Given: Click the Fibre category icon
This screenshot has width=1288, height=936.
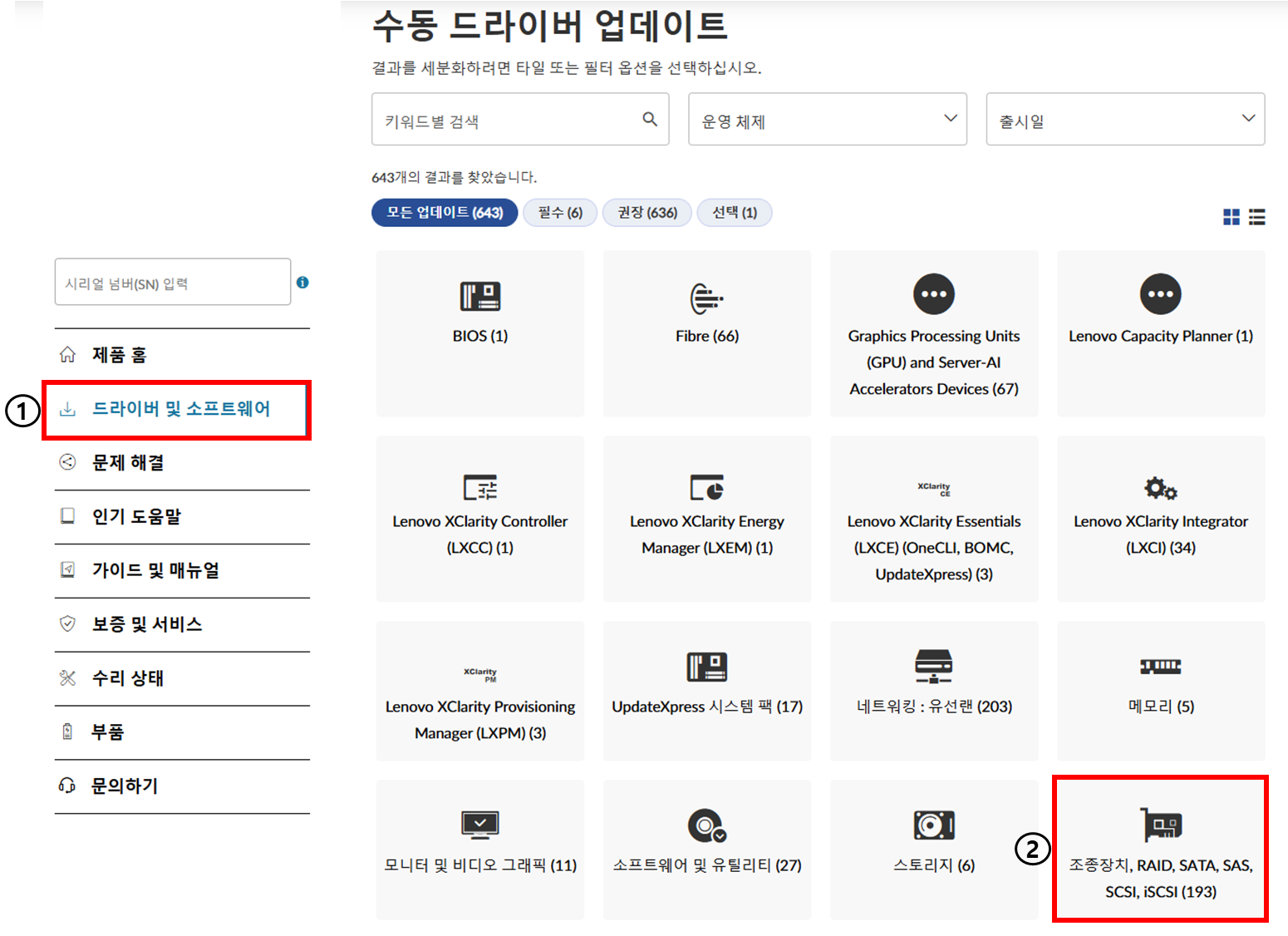Looking at the screenshot, I should tap(707, 298).
